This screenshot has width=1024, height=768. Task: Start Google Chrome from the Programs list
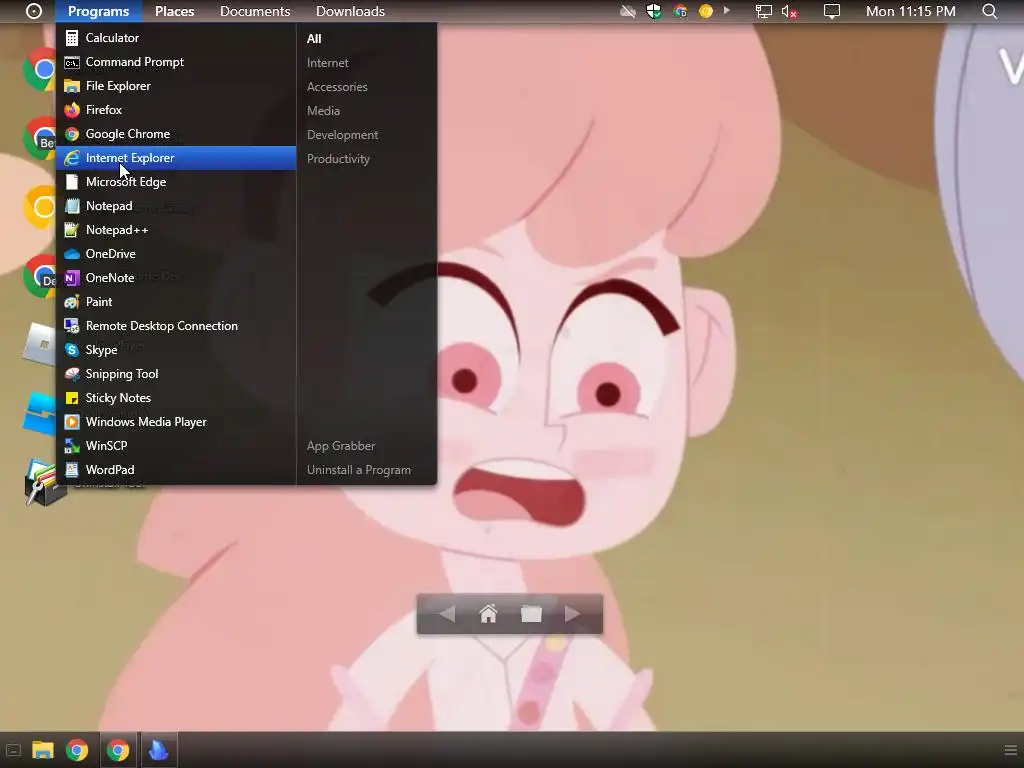point(176,134)
